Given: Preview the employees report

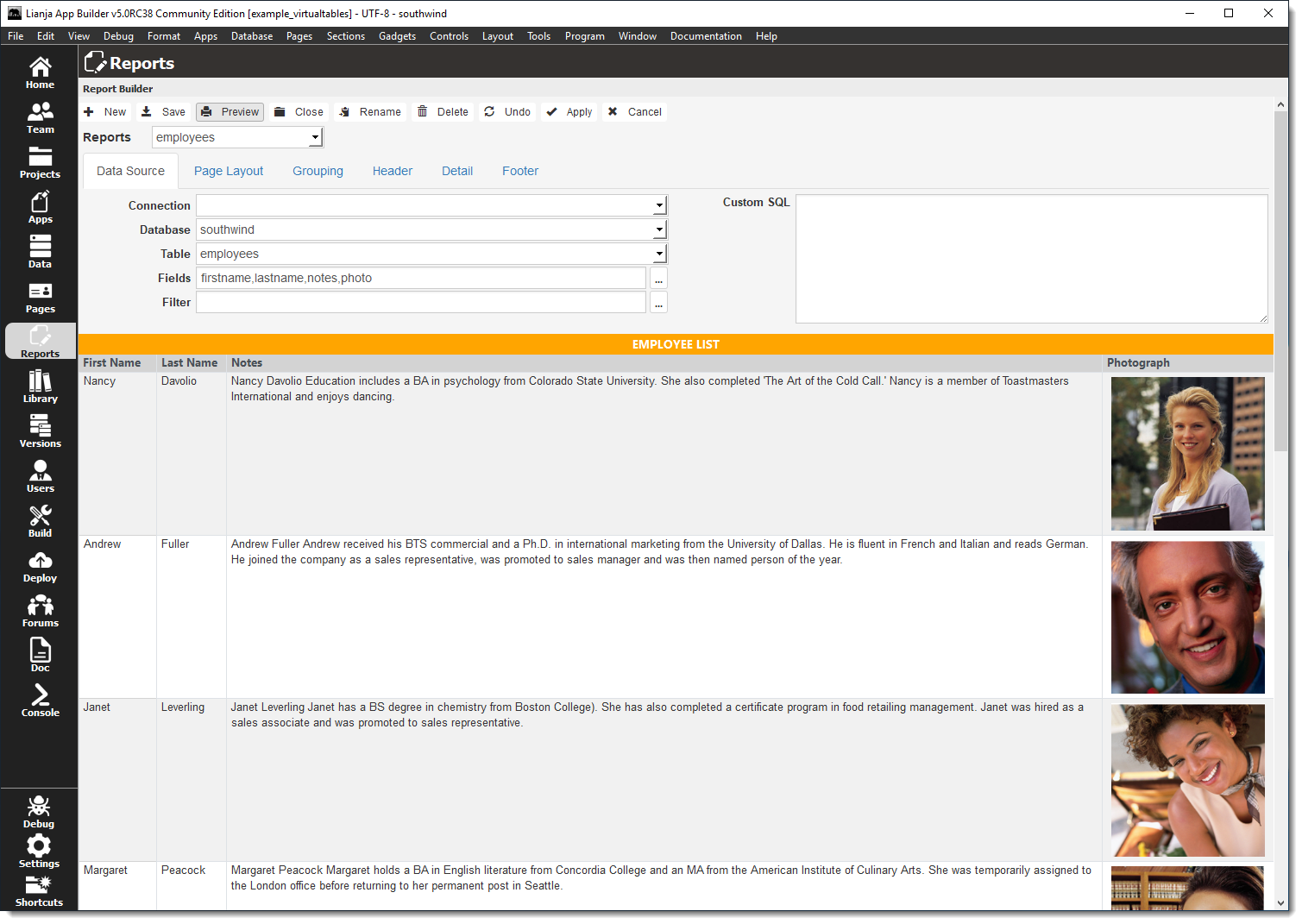Looking at the screenshot, I should click(x=229, y=111).
